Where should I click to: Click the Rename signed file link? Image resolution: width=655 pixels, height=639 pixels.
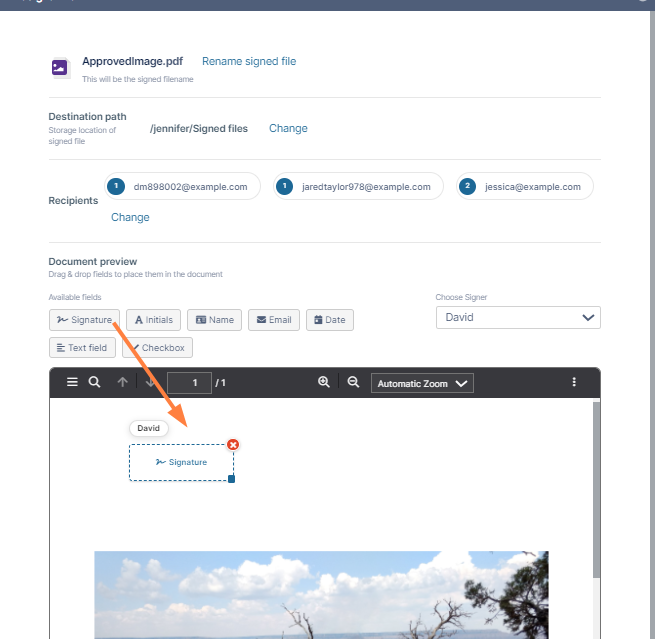[x=249, y=61]
